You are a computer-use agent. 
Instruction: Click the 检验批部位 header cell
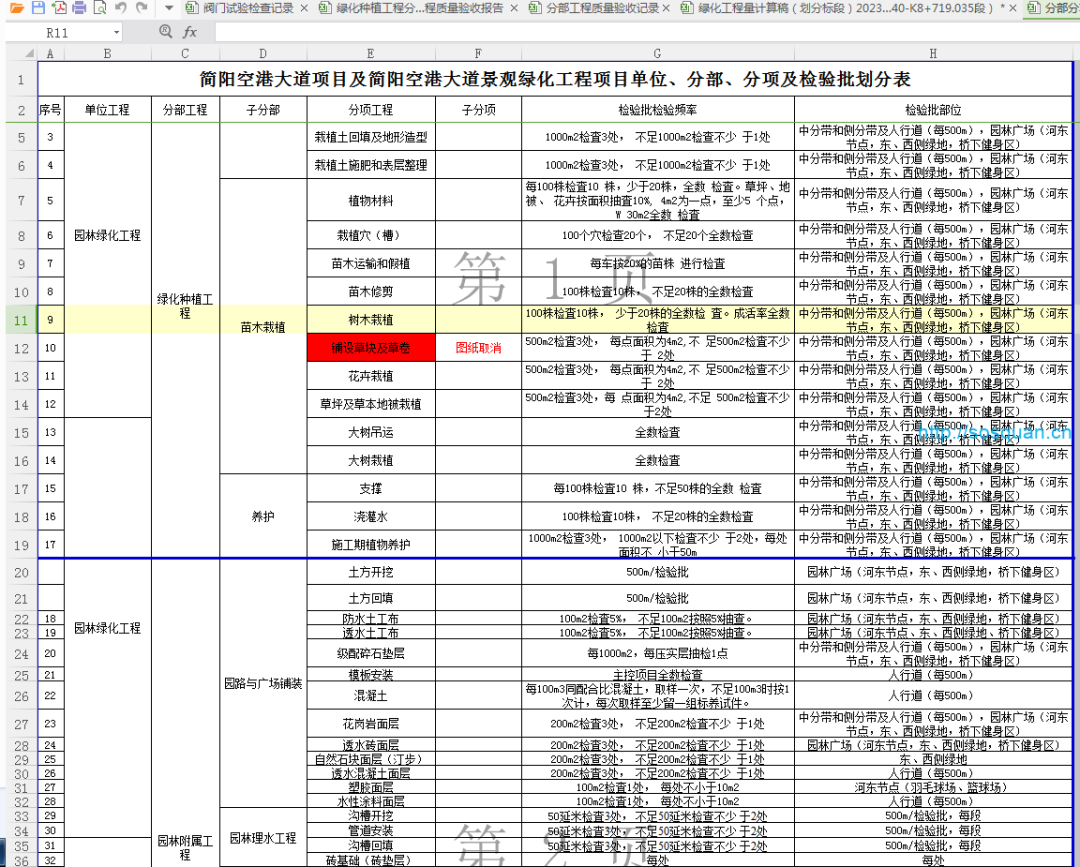(933, 109)
